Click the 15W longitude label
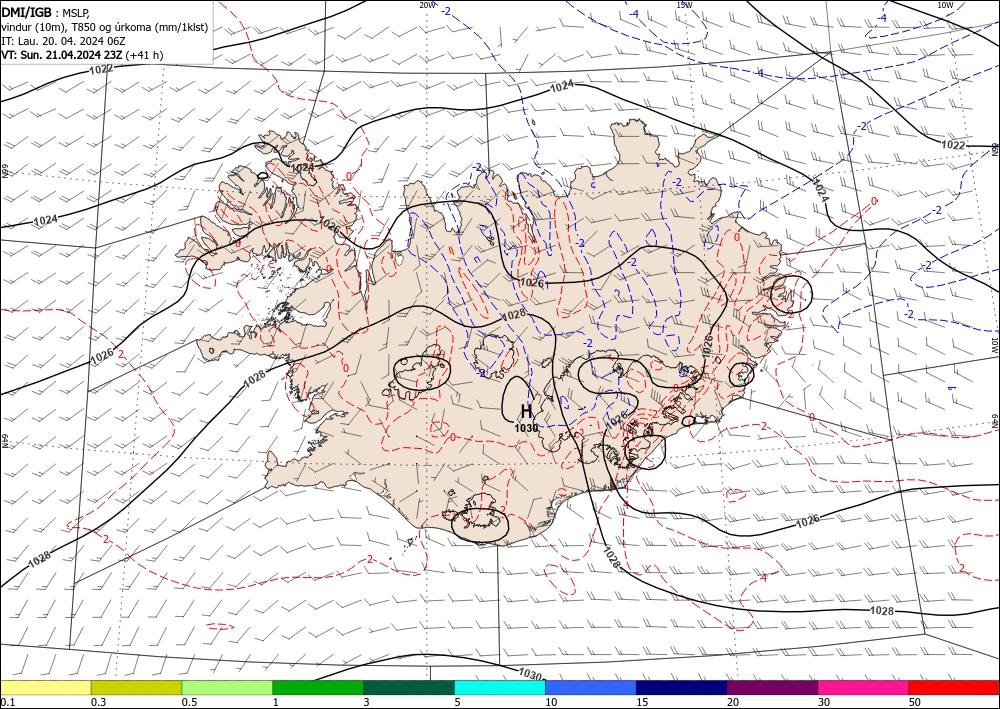Image resolution: width=1000 pixels, height=709 pixels. [684, 5]
